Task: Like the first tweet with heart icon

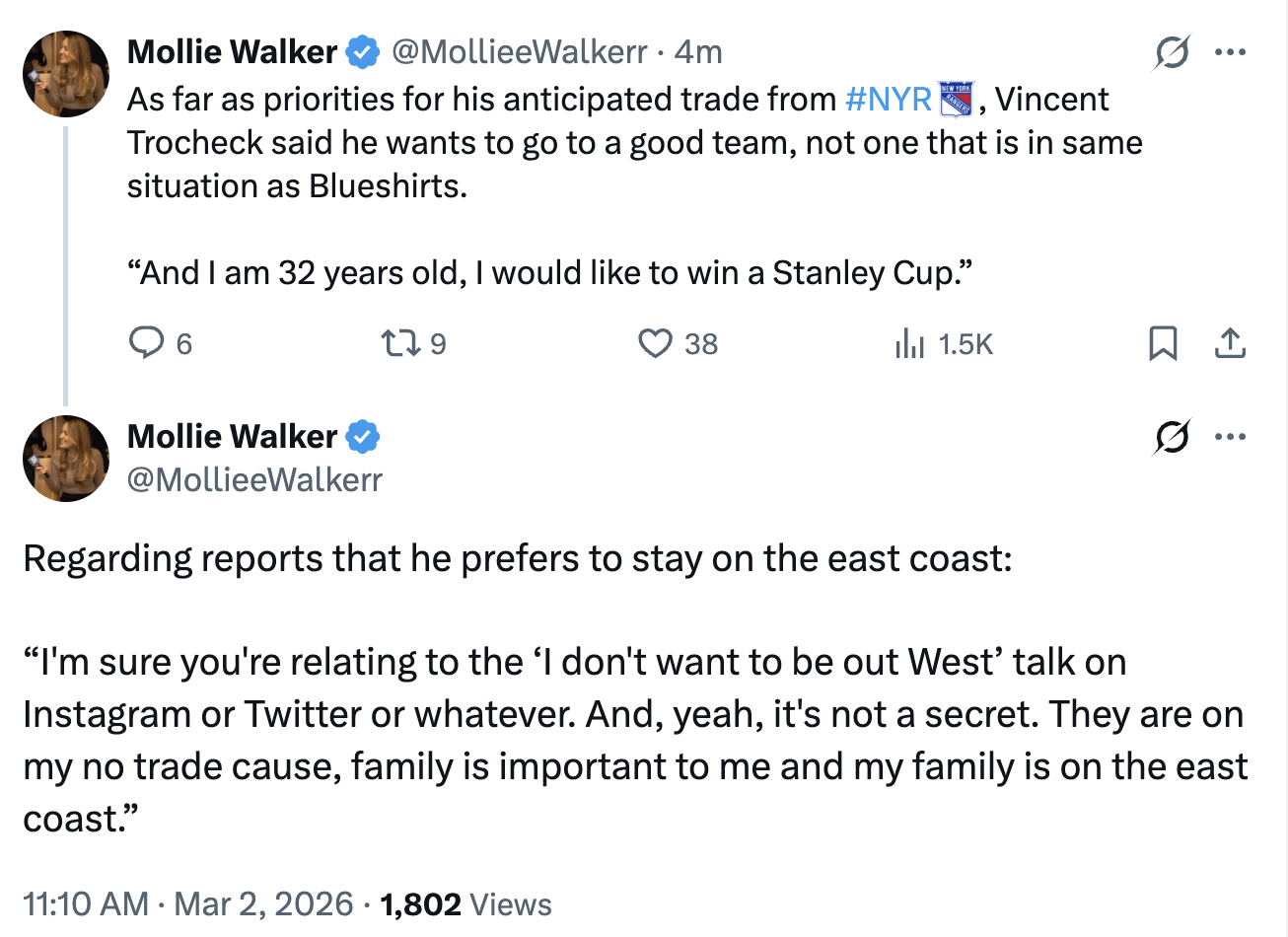Action: [x=655, y=343]
